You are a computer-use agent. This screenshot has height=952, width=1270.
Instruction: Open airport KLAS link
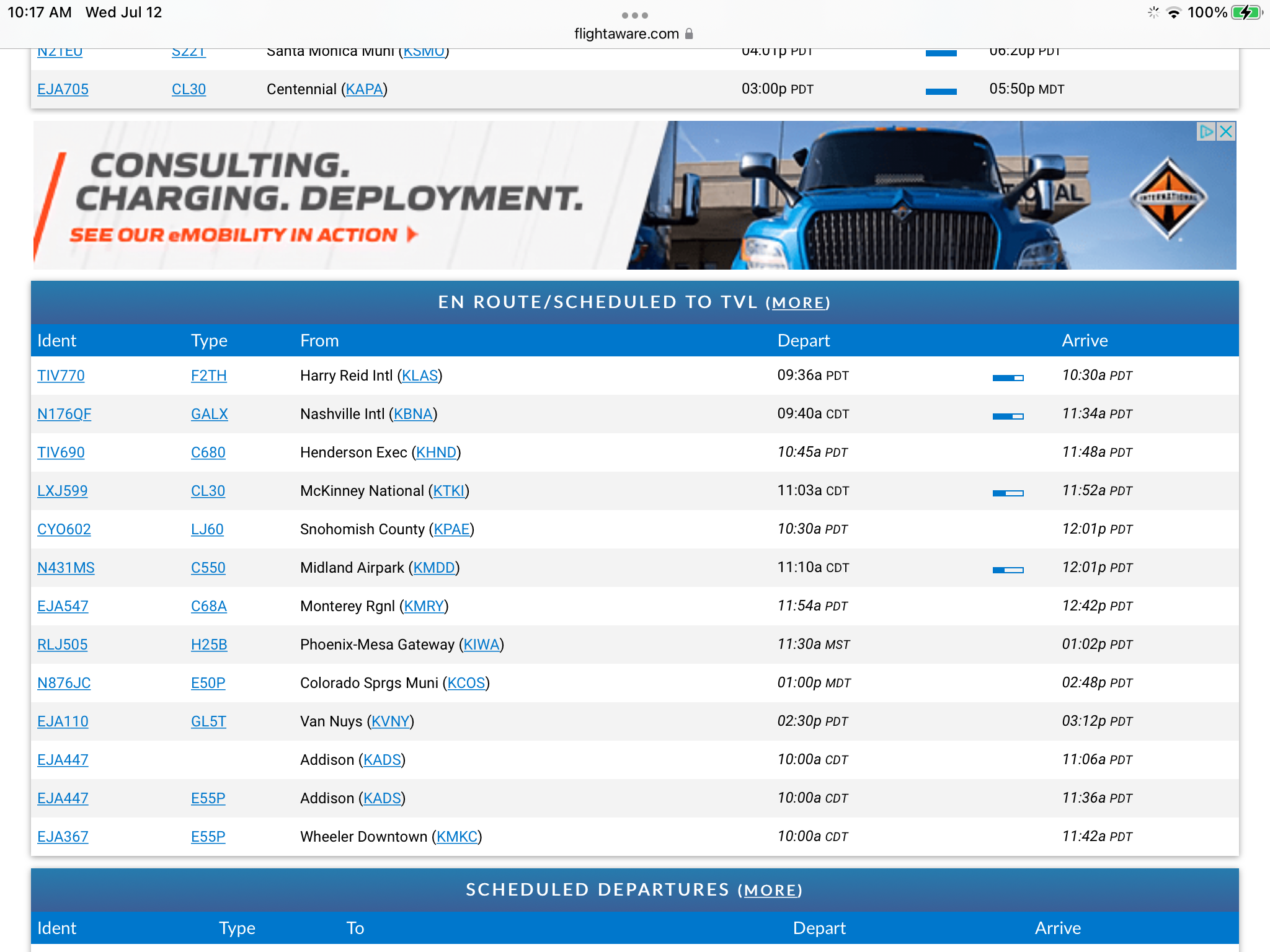click(420, 376)
